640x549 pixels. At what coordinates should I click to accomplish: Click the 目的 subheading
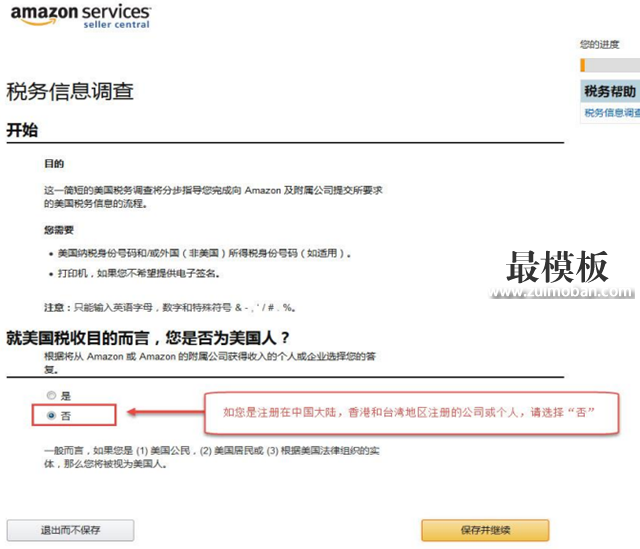[54, 164]
